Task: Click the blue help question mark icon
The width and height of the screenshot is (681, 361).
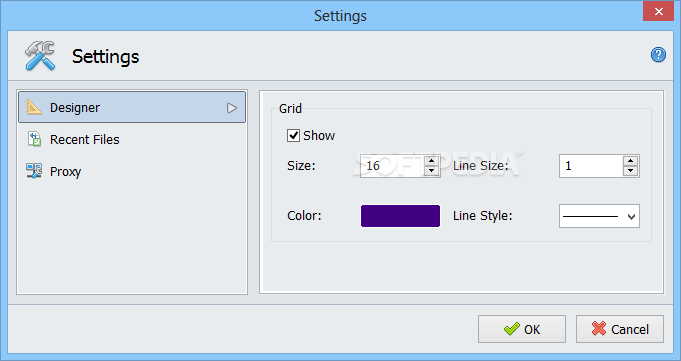Action: pos(658,55)
